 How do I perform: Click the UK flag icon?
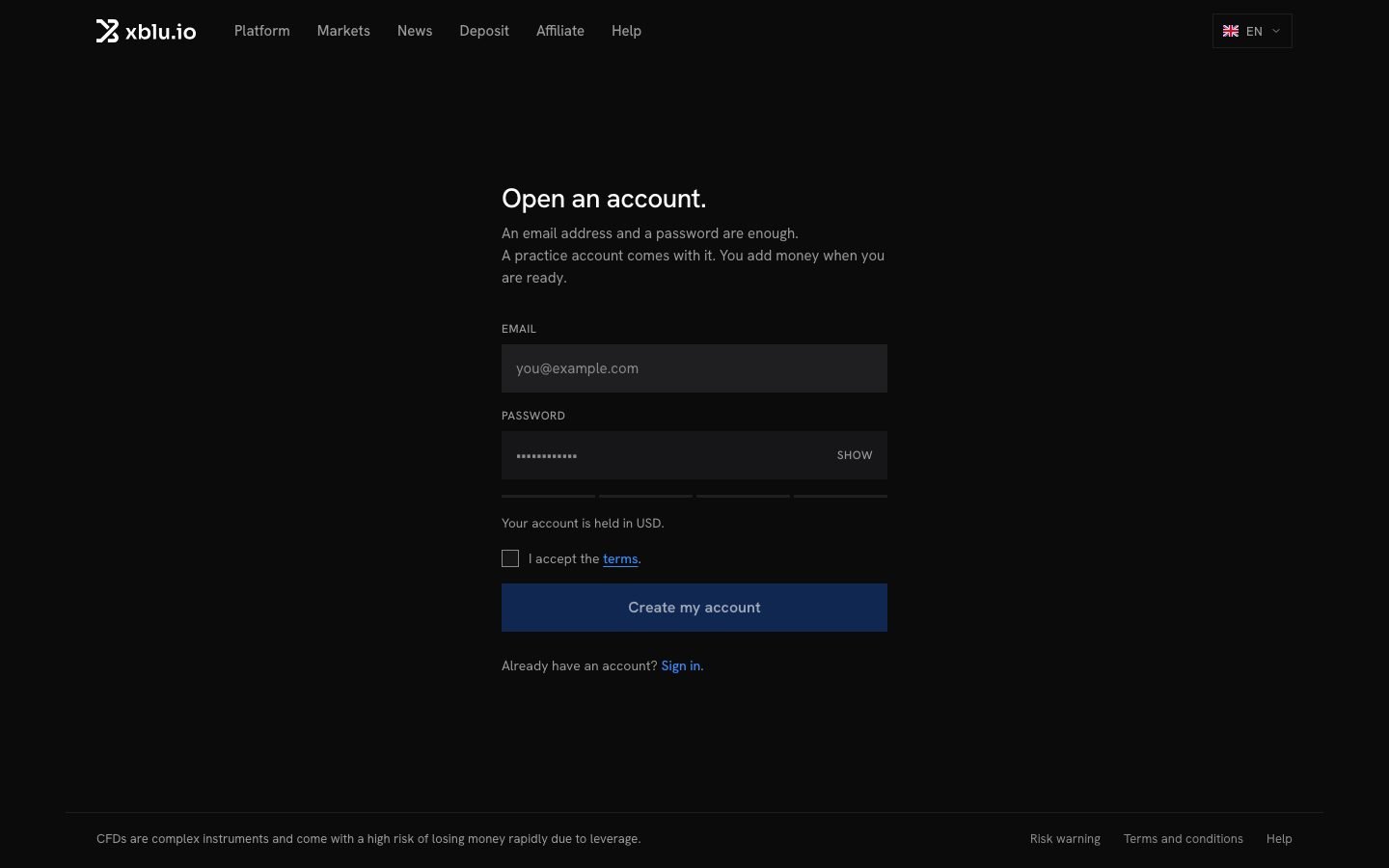[x=1231, y=31]
